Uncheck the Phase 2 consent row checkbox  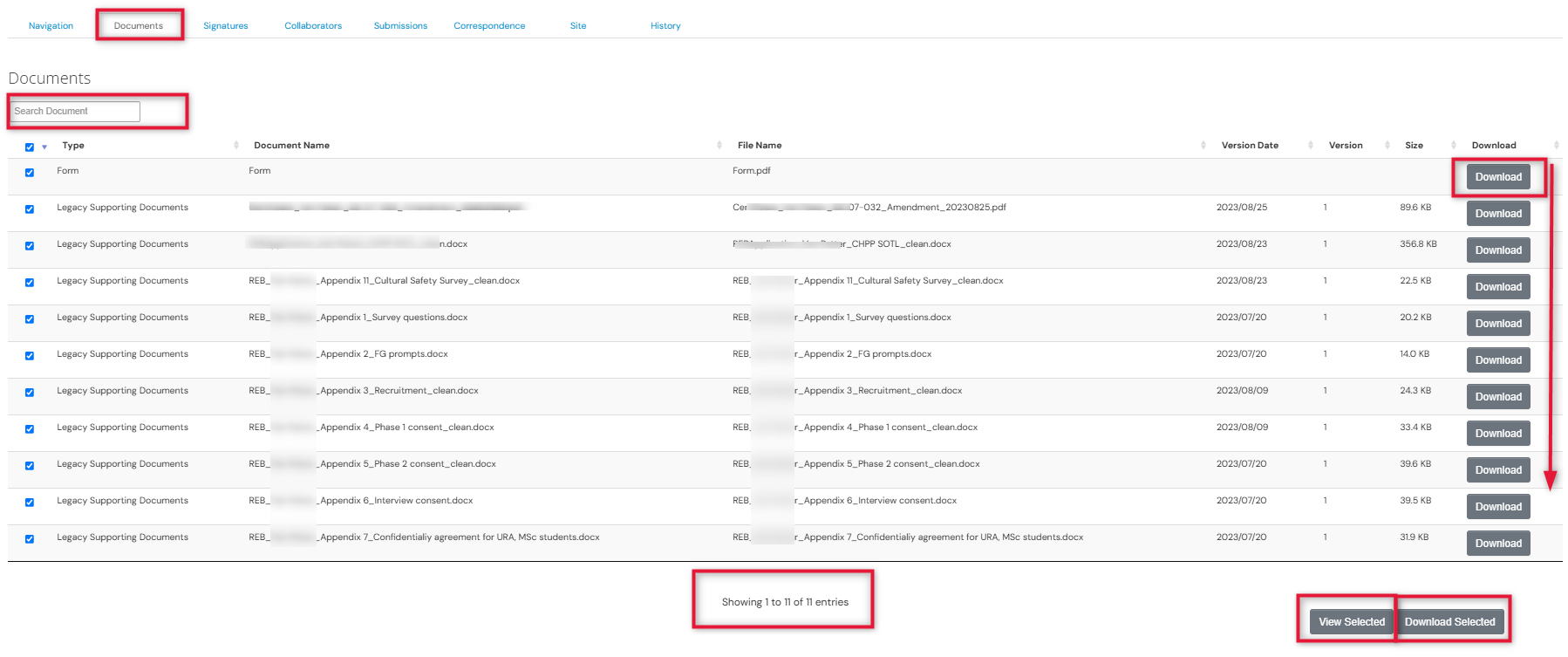pyautogui.click(x=30, y=466)
